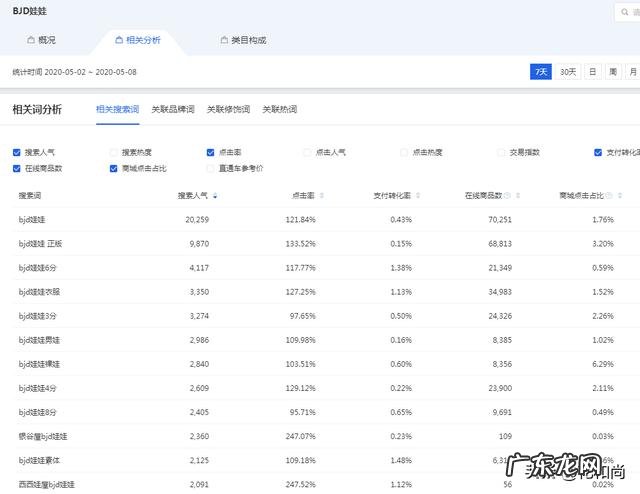The image size is (640, 494).
Task: Click the 6.29% mall click share
Action: (603, 364)
